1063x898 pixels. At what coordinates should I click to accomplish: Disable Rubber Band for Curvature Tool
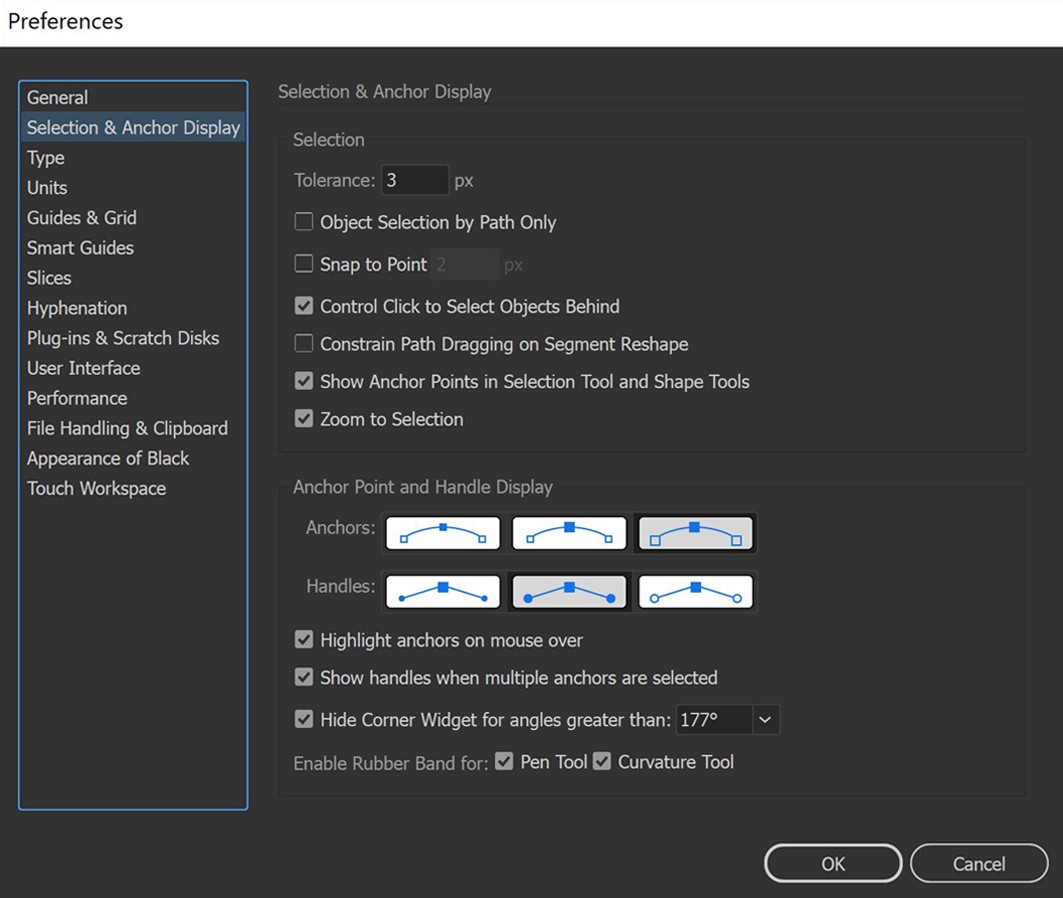pyautogui.click(x=602, y=762)
